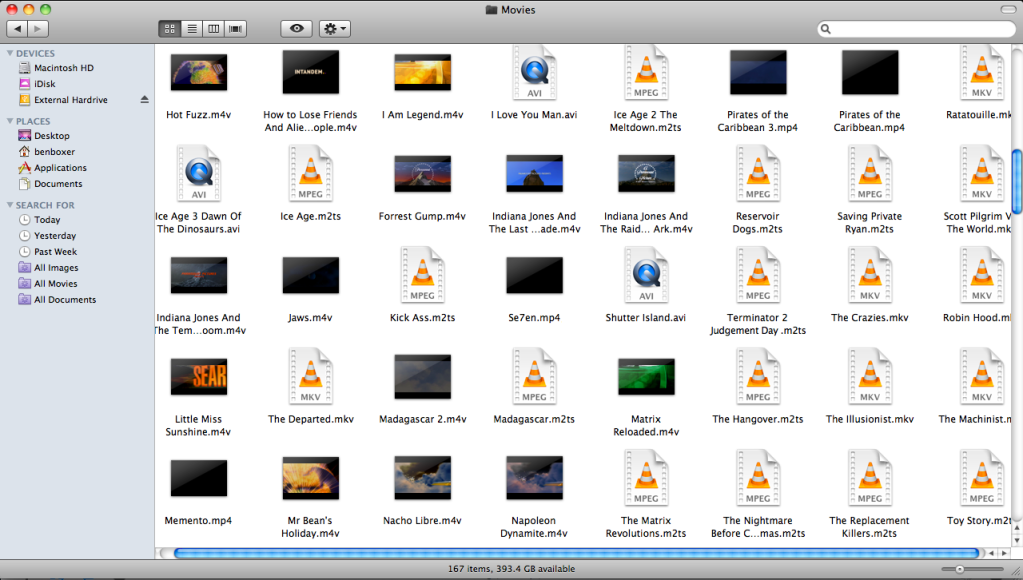Click the Se7en.mp4 file name
This screenshot has height=580, width=1023.
point(534,318)
